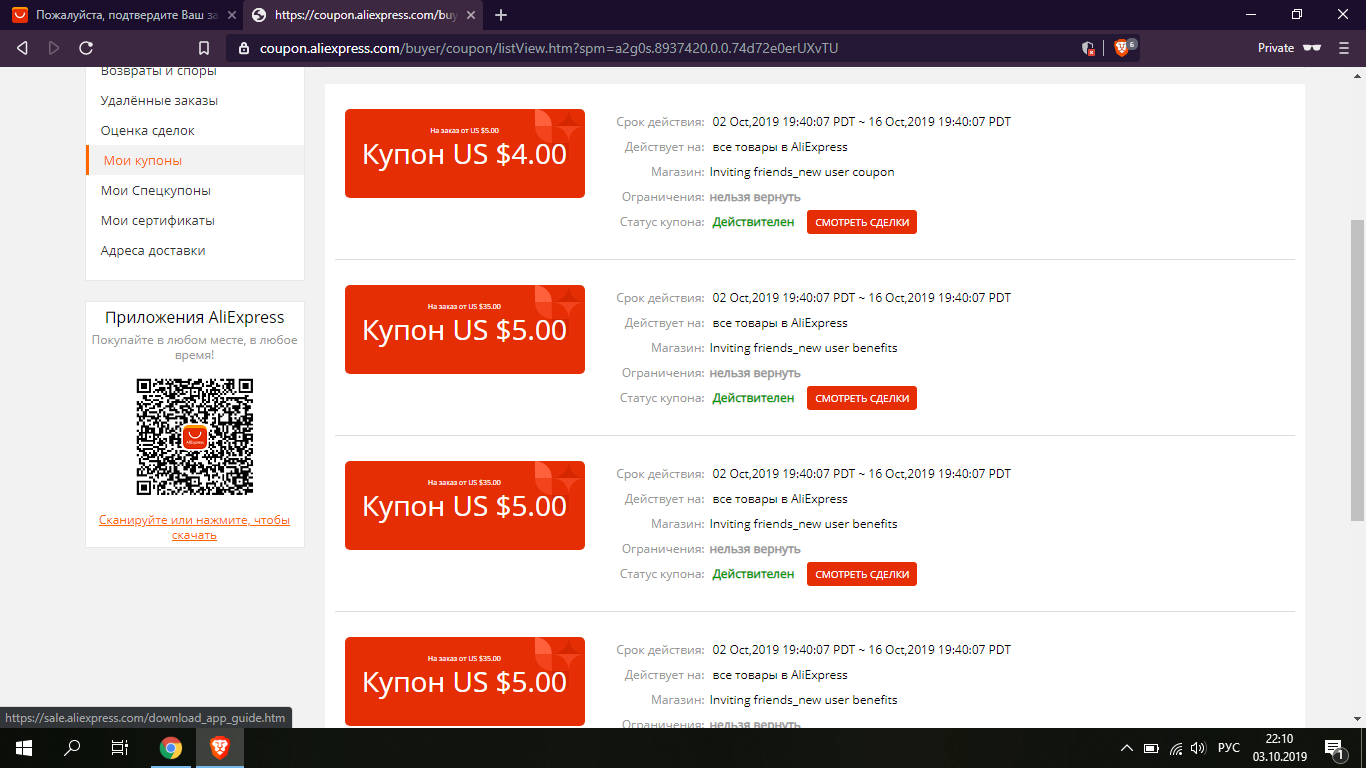The width and height of the screenshot is (1366, 768).
Task: Open the Windows Start menu
Action: 23,748
